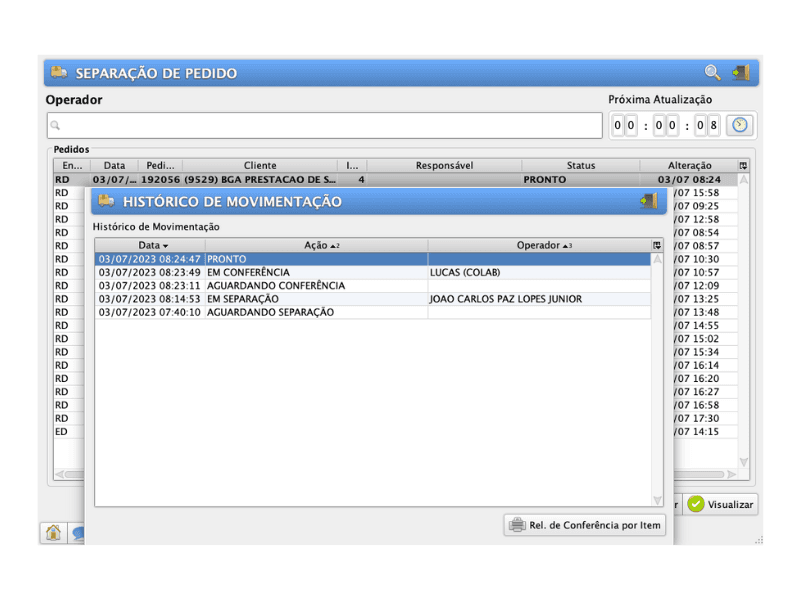Open column chooser icon in Pedidos table
This screenshot has height=600, width=800.
coord(743,165)
